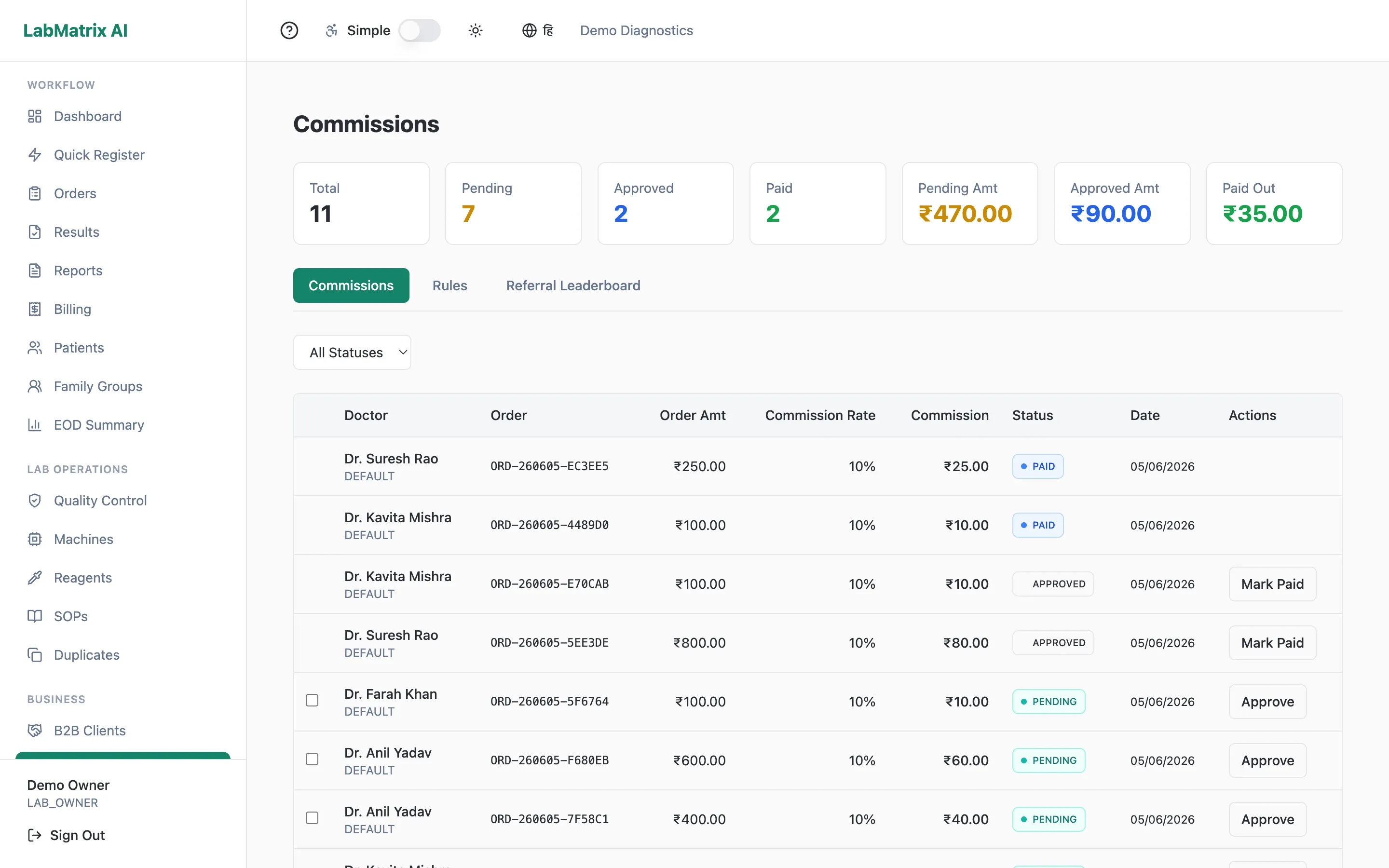1389x868 pixels.
Task: Click the LabMatrix AI logo
Action: (x=75, y=30)
